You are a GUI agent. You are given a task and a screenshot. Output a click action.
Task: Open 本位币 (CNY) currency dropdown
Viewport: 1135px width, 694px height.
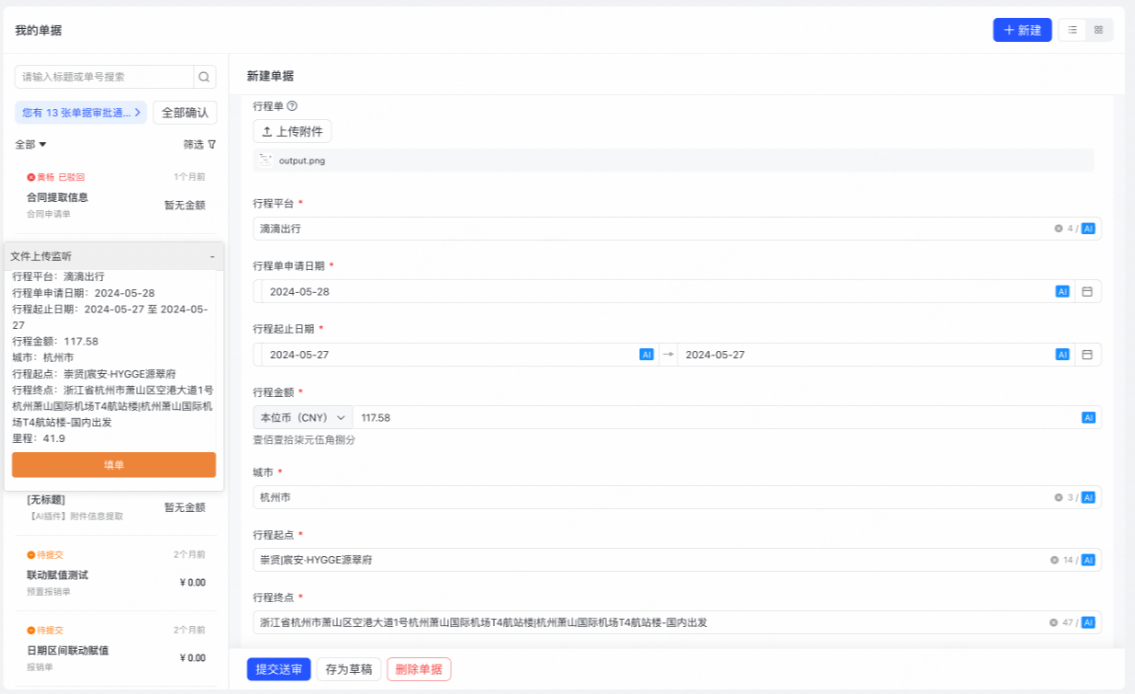point(303,417)
